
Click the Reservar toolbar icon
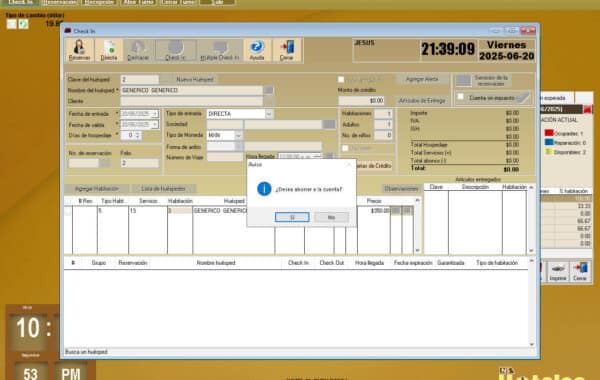pos(79,50)
